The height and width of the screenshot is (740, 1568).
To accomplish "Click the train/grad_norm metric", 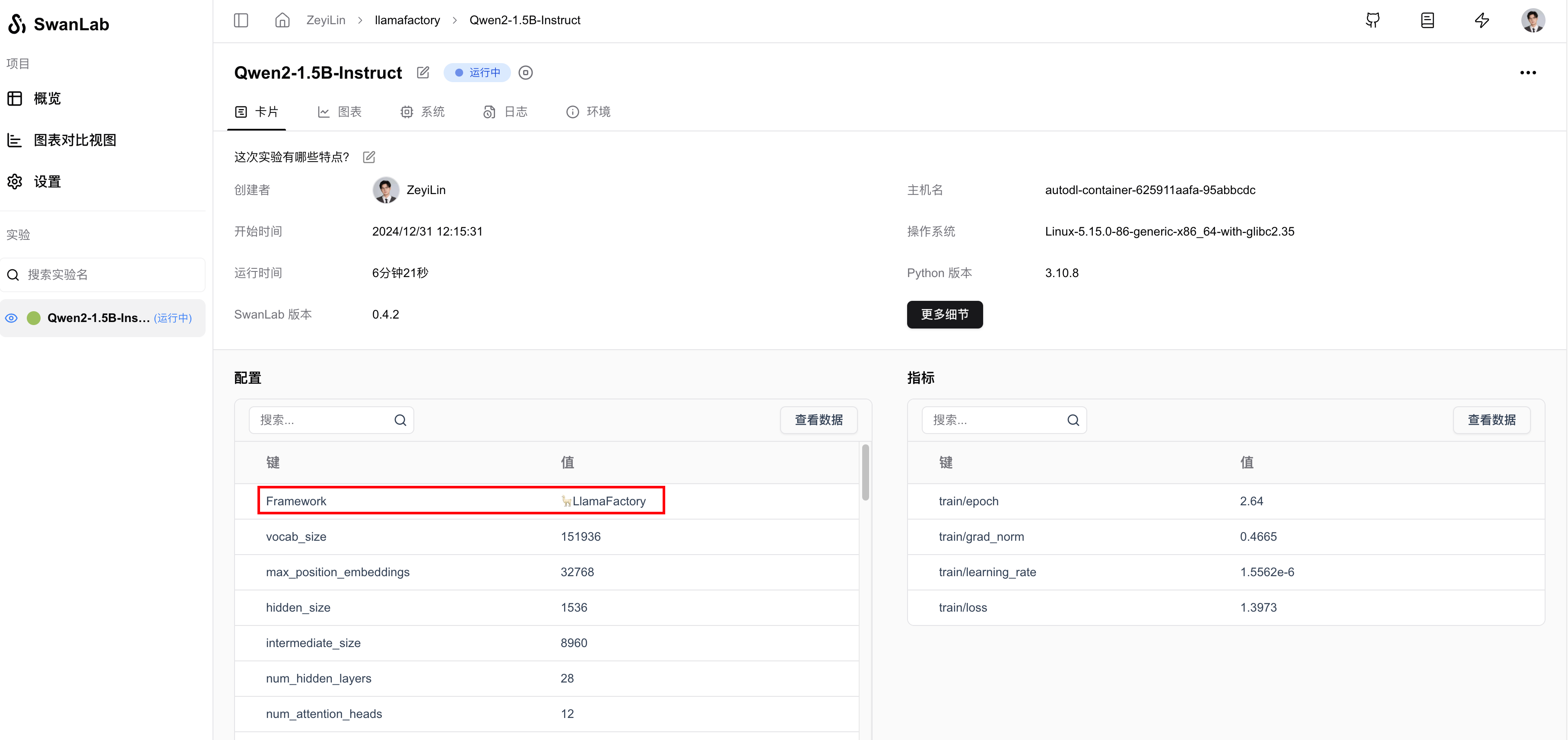I will pyautogui.click(x=1226, y=536).
